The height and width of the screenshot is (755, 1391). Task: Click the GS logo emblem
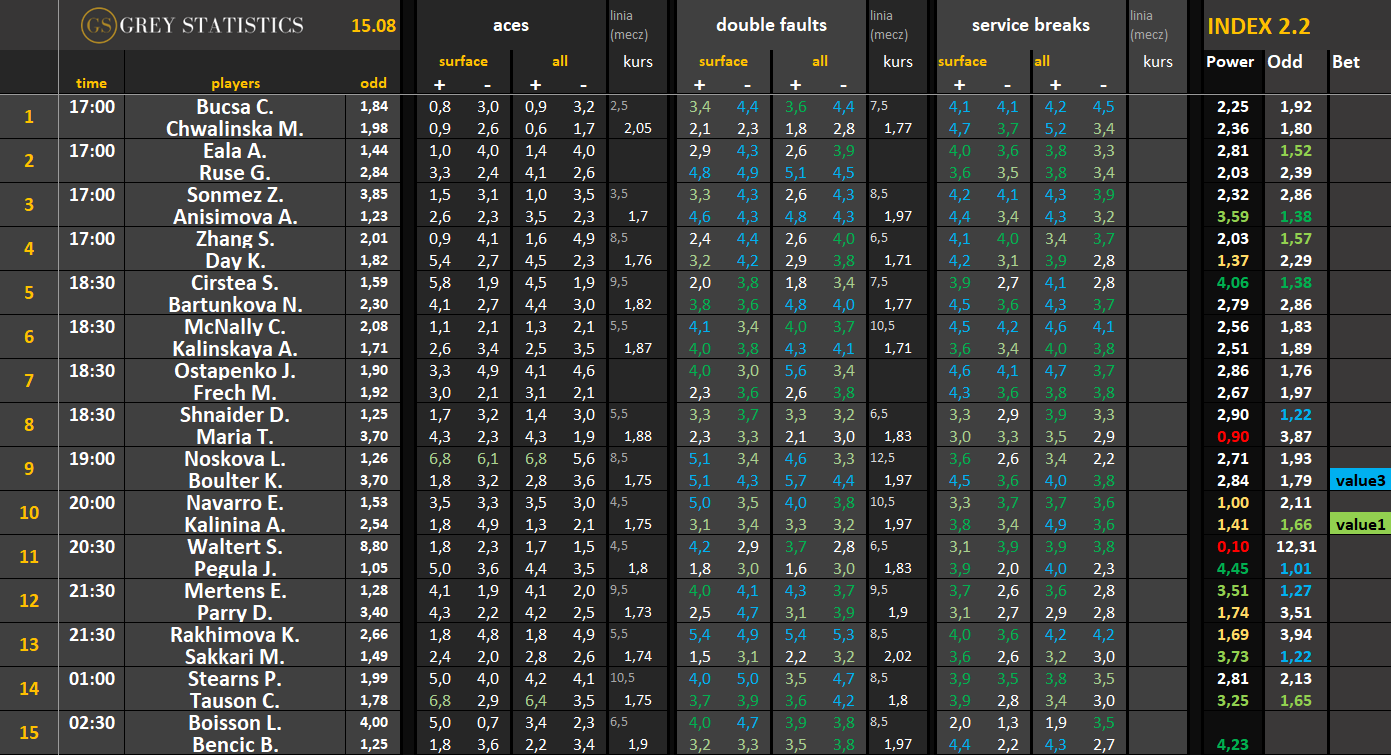click(x=99, y=25)
